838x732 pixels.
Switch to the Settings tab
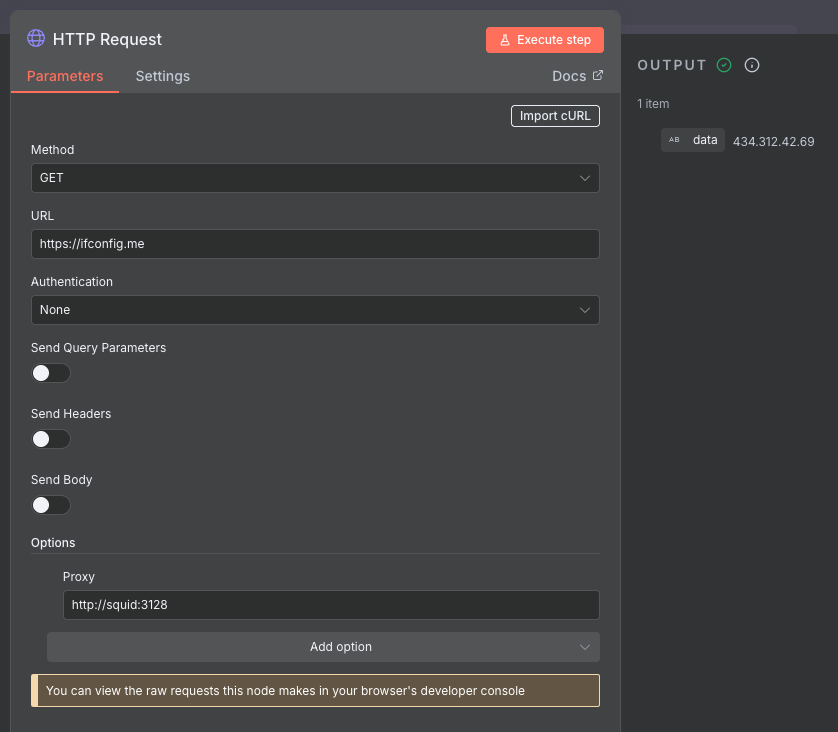(x=162, y=76)
